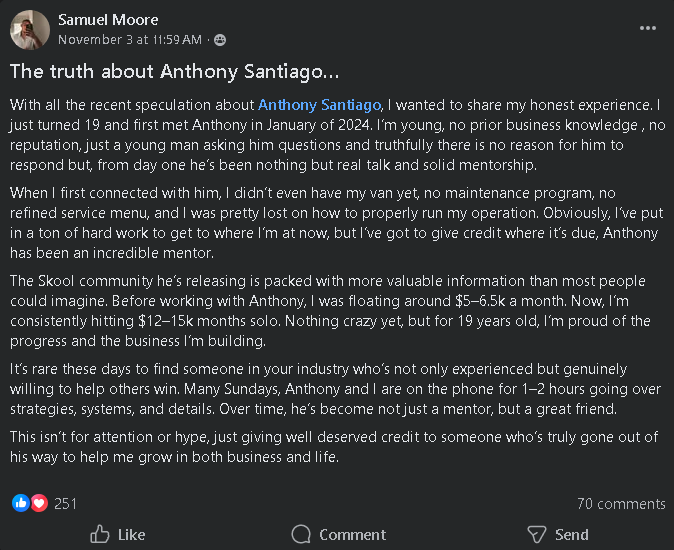The width and height of the screenshot is (674, 550).
Task: Click the blue thumbs-up reaction icon
Action: pos(21,503)
